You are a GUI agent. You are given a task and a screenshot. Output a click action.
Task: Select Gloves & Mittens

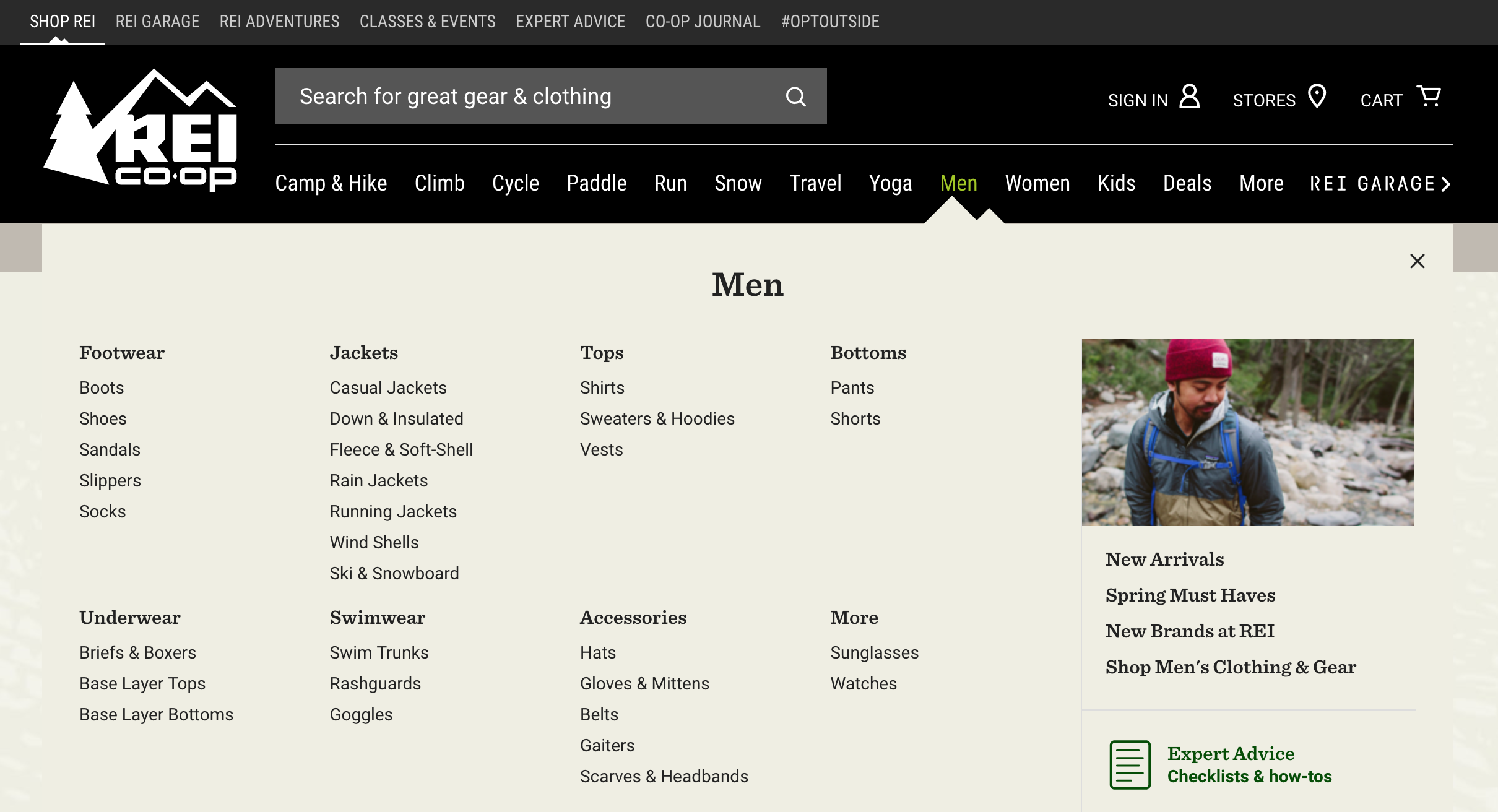644,684
